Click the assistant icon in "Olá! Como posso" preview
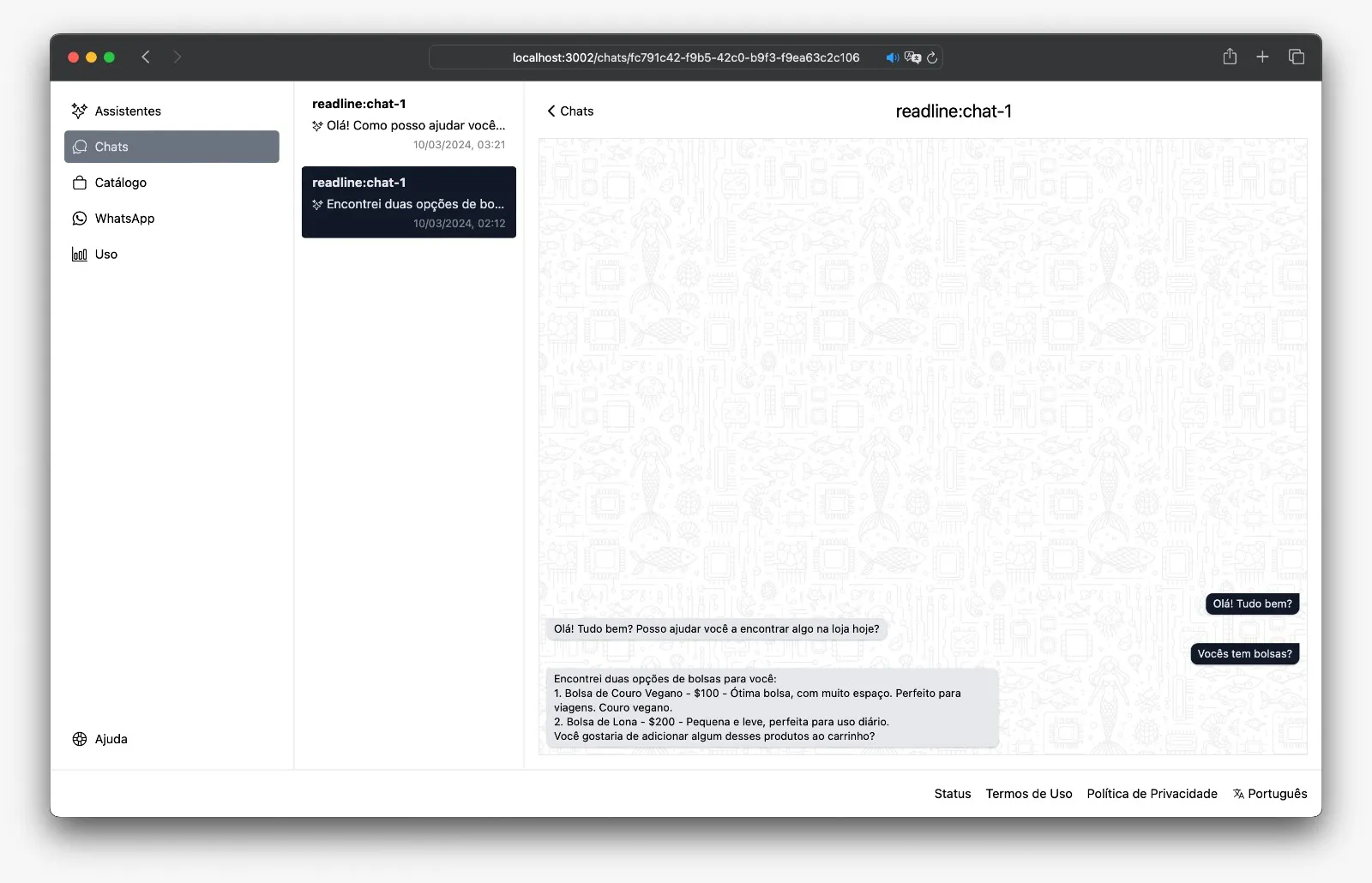This screenshot has height=883, width=1372. 317,126
